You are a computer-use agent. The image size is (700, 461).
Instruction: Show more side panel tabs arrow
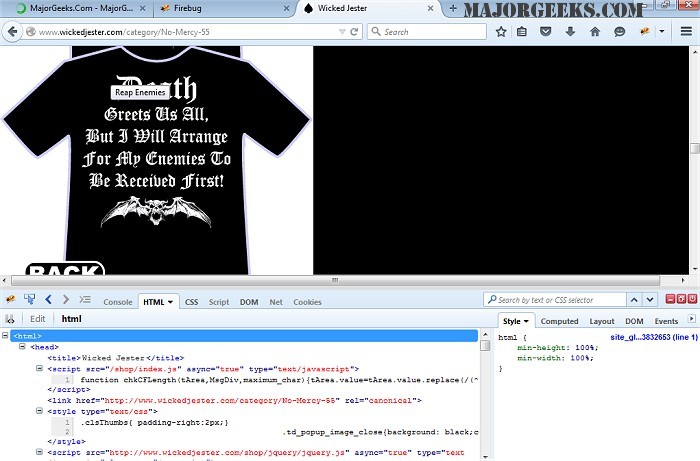point(692,319)
